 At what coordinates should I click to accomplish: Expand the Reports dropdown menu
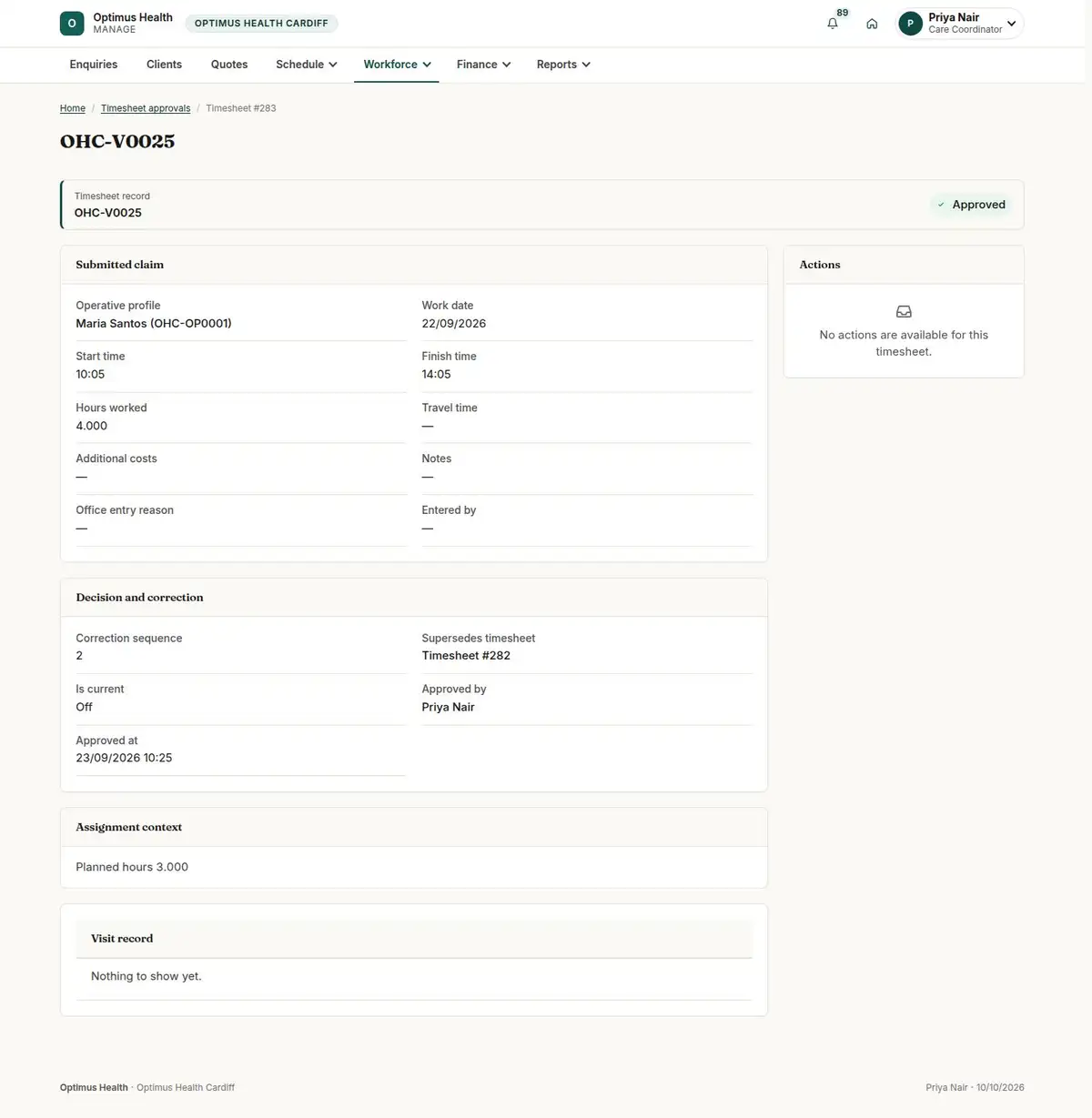point(563,65)
